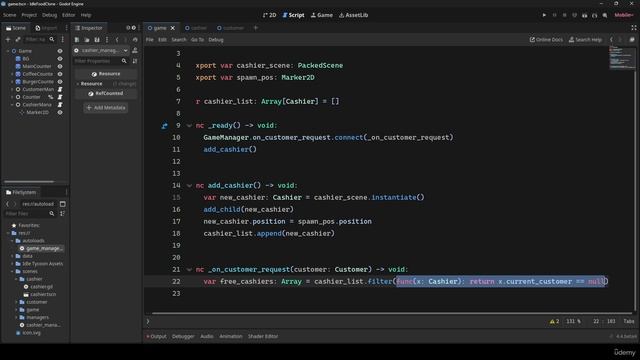This screenshot has width=640, height=360.
Task: Open the Game workspace
Action: tap(322, 15)
